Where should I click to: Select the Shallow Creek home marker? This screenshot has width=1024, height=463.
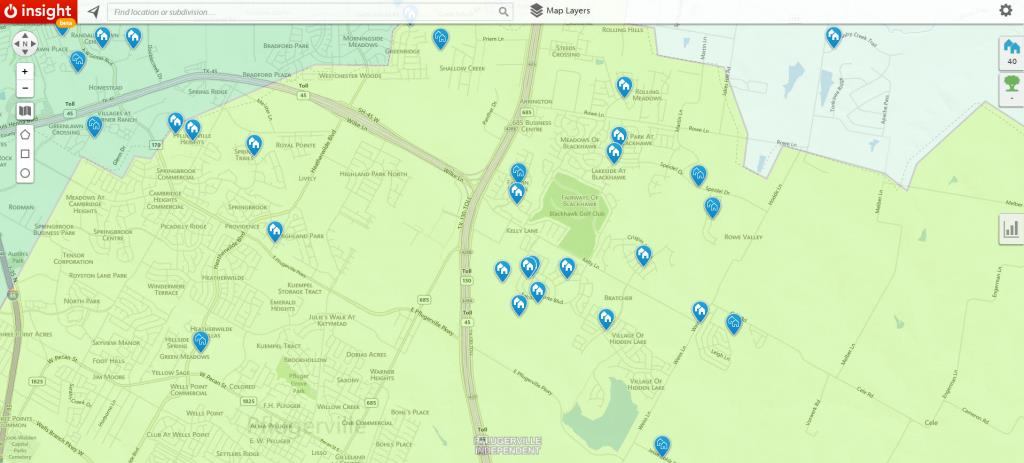point(441,37)
